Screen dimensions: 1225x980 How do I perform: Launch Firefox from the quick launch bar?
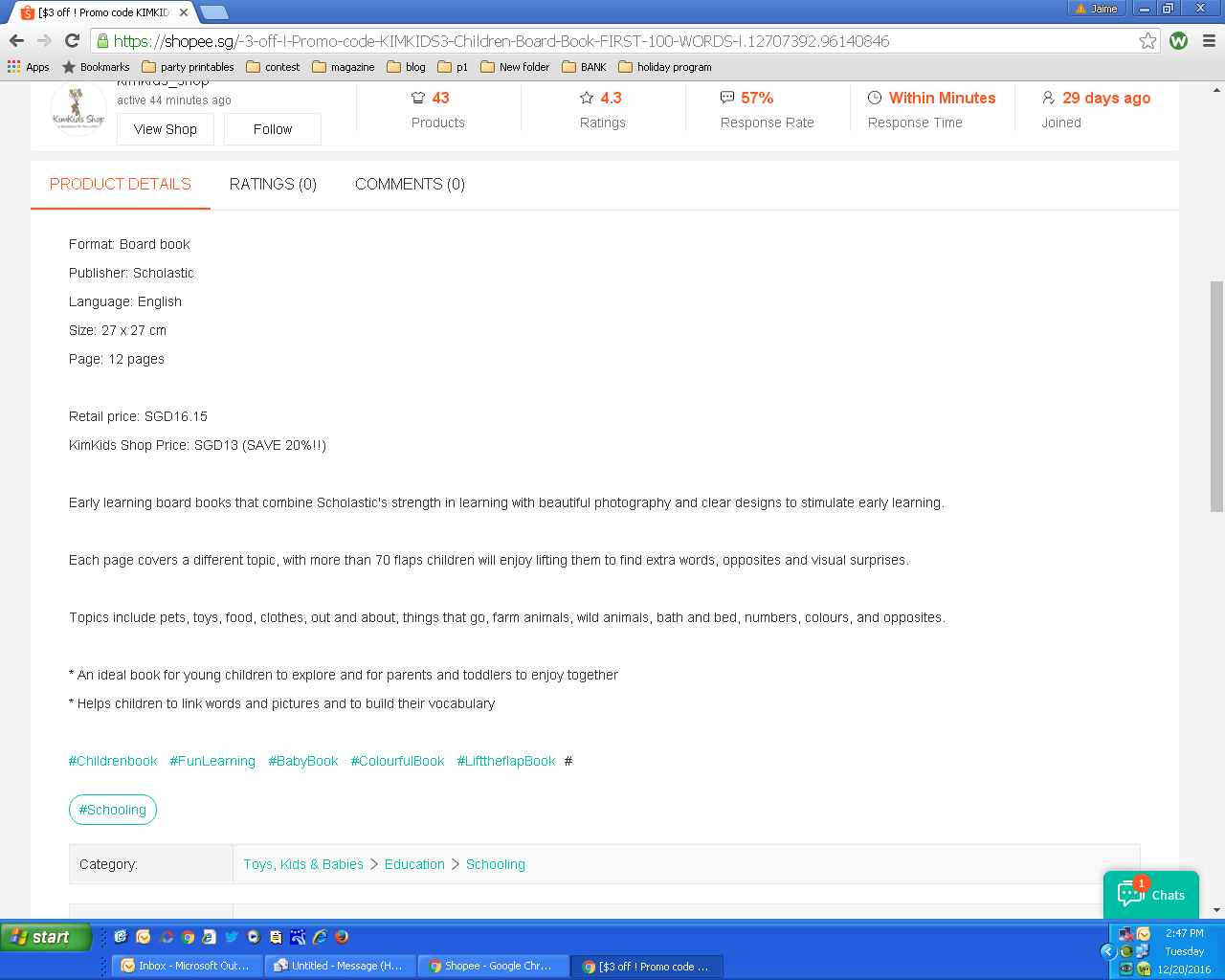pos(342,937)
